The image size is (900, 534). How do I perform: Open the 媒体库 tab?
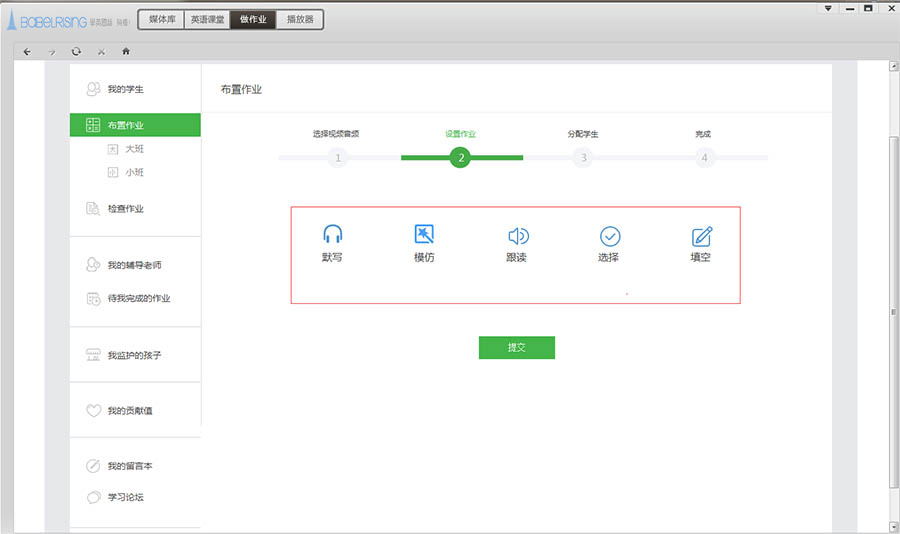click(162, 20)
